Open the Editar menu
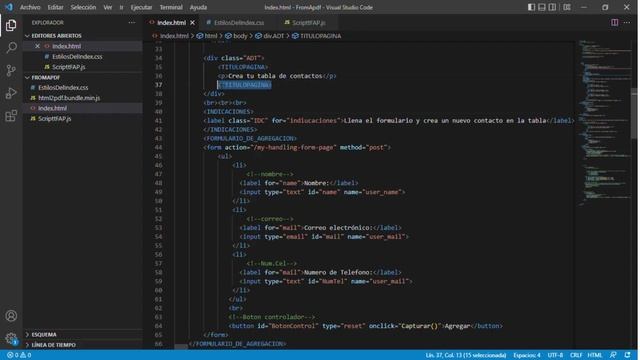The height and width of the screenshot is (360, 640). pyautogui.click(x=55, y=7)
